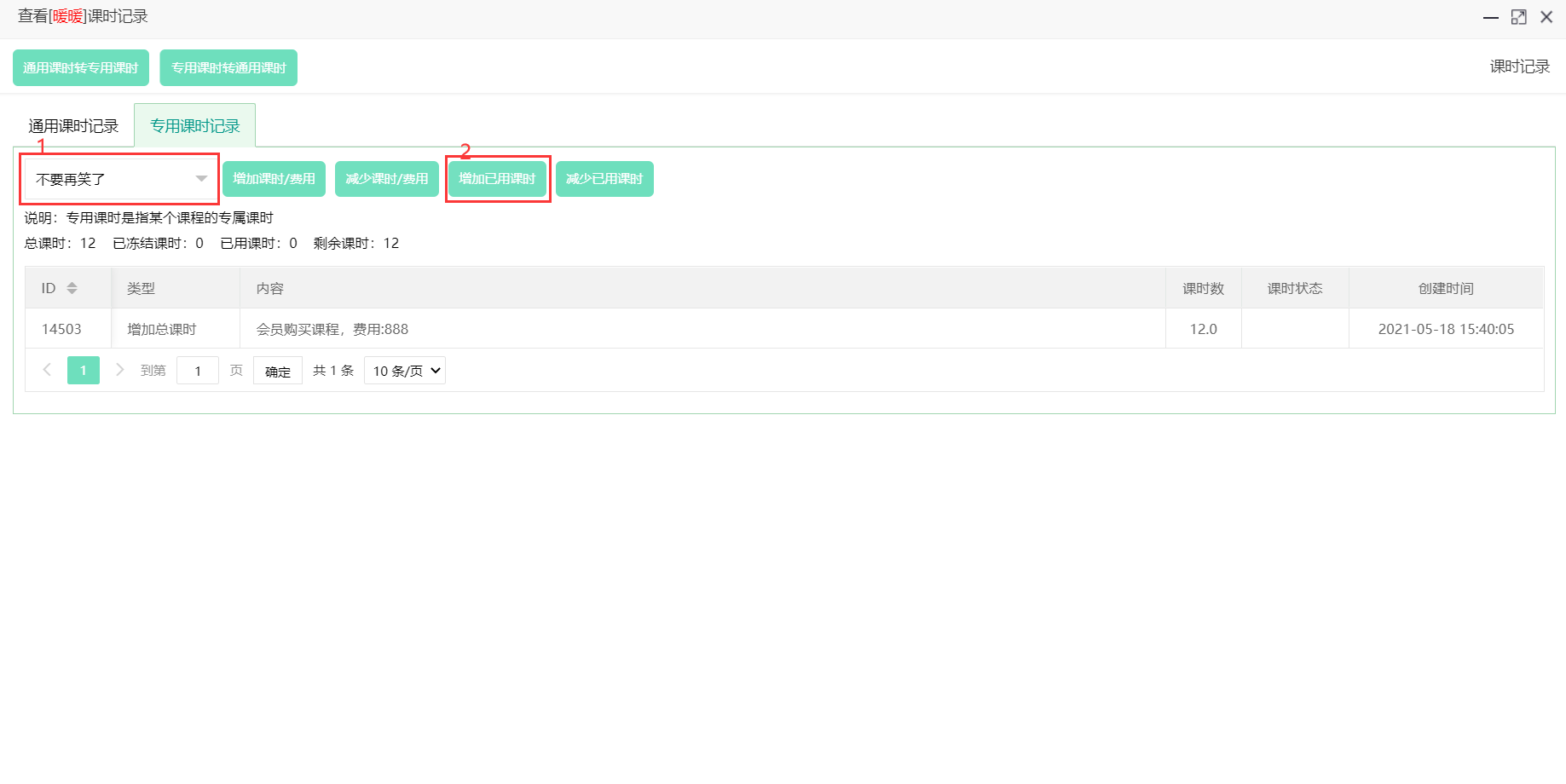Click the 12.0 hours cell
The image size is (1566, 784).
[x=1204, y=329]
